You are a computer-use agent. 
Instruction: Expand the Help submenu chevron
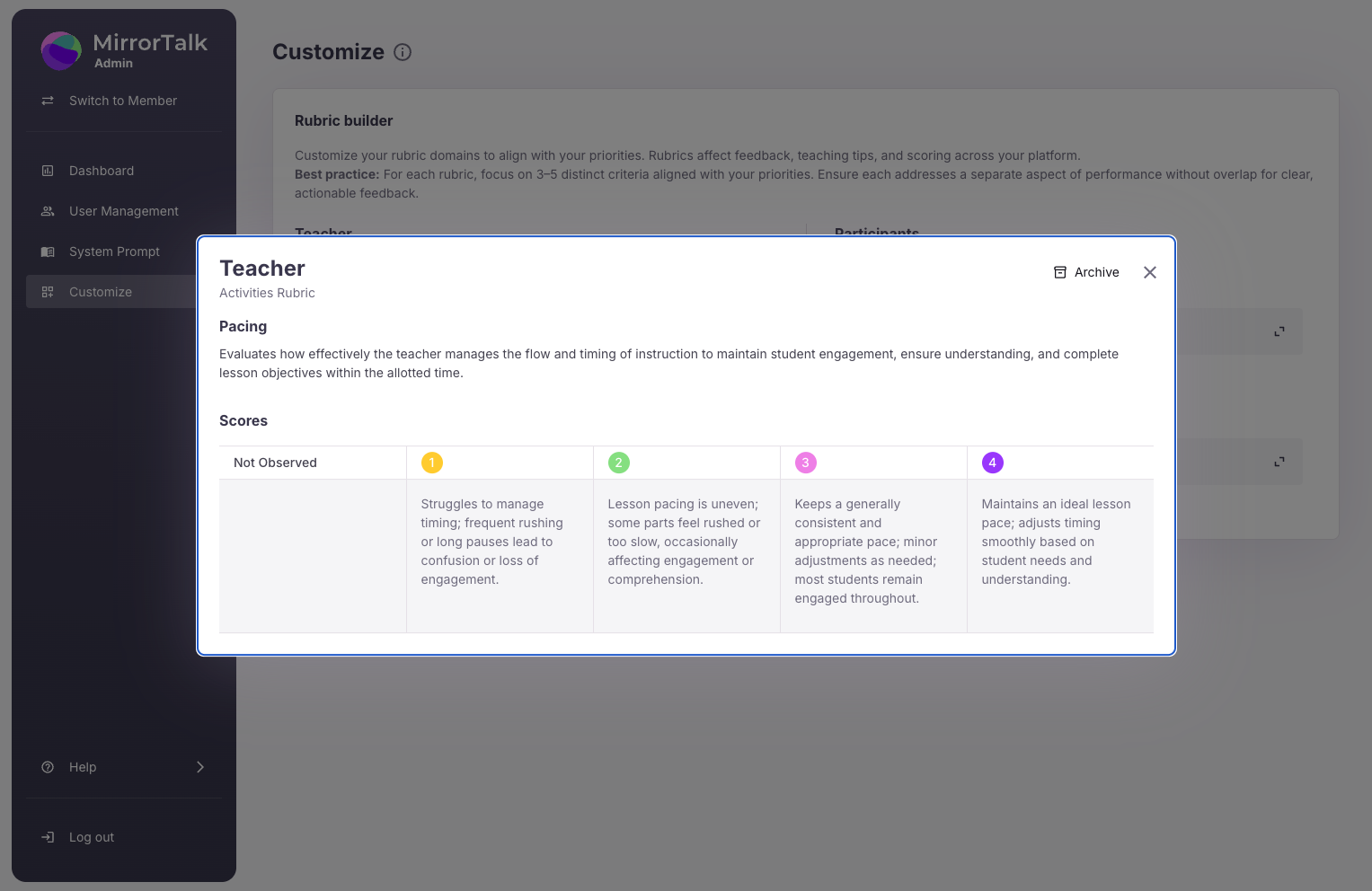(x=200, y=767)
